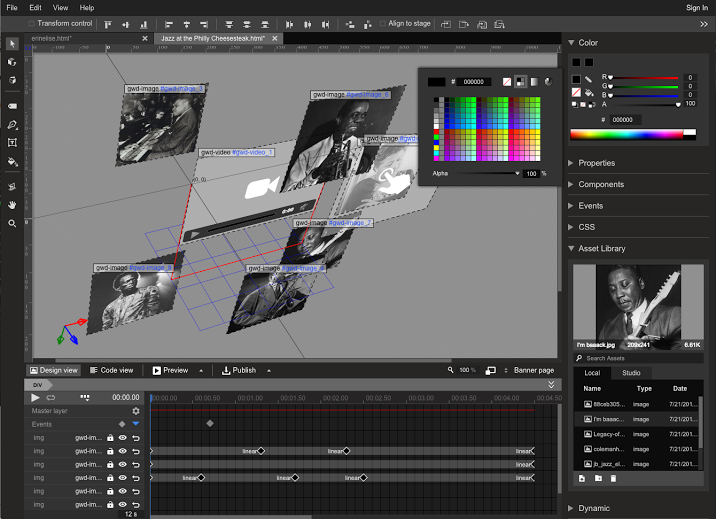Screen dimensions: 716x519
Task: Select the 3D object rotate tool
Action: (12, 62)
